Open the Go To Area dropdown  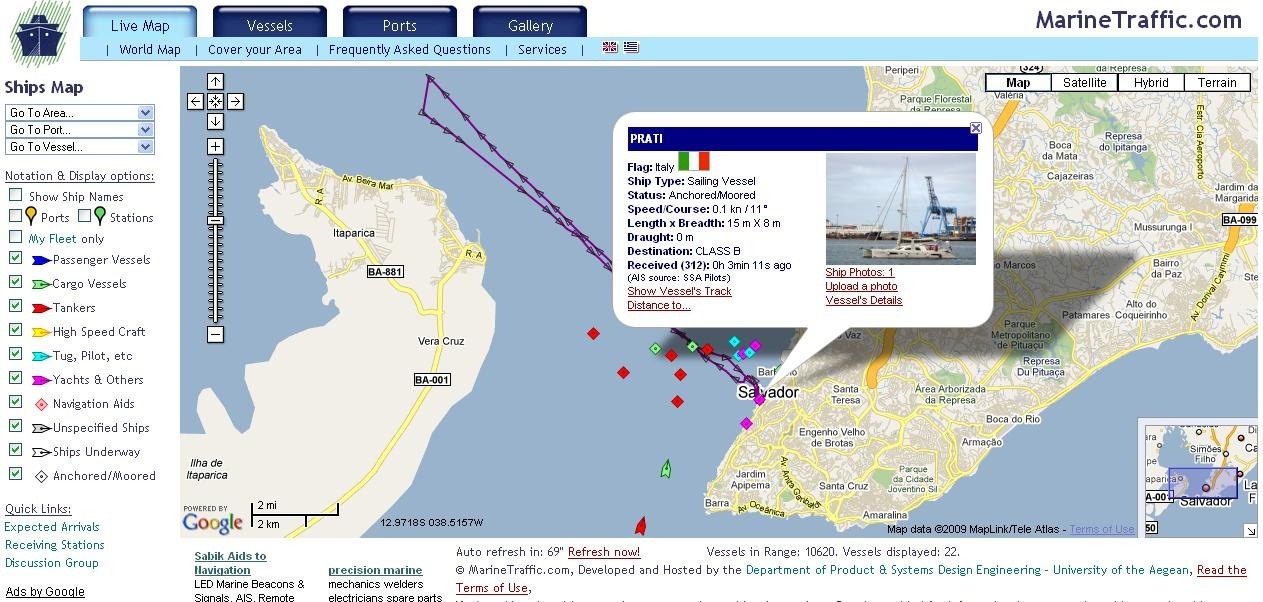(80, 113)
